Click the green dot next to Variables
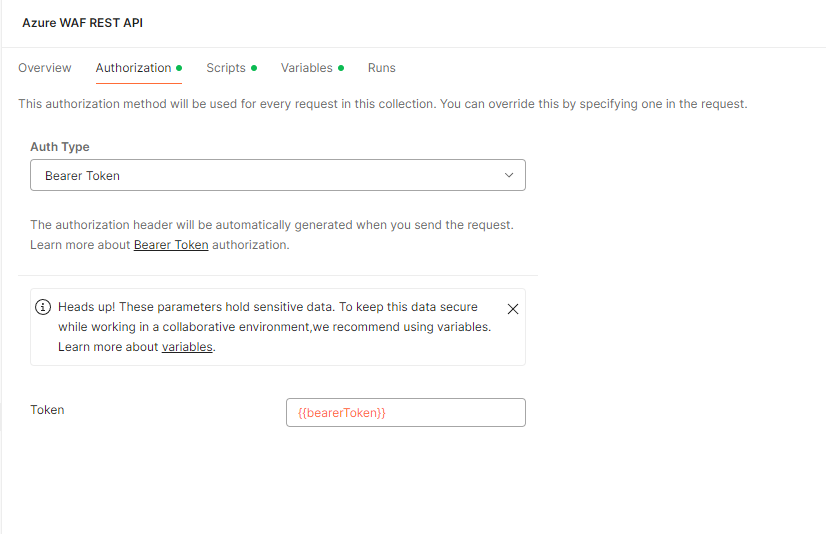Screen dimensions: 826x534 point(341,68)
